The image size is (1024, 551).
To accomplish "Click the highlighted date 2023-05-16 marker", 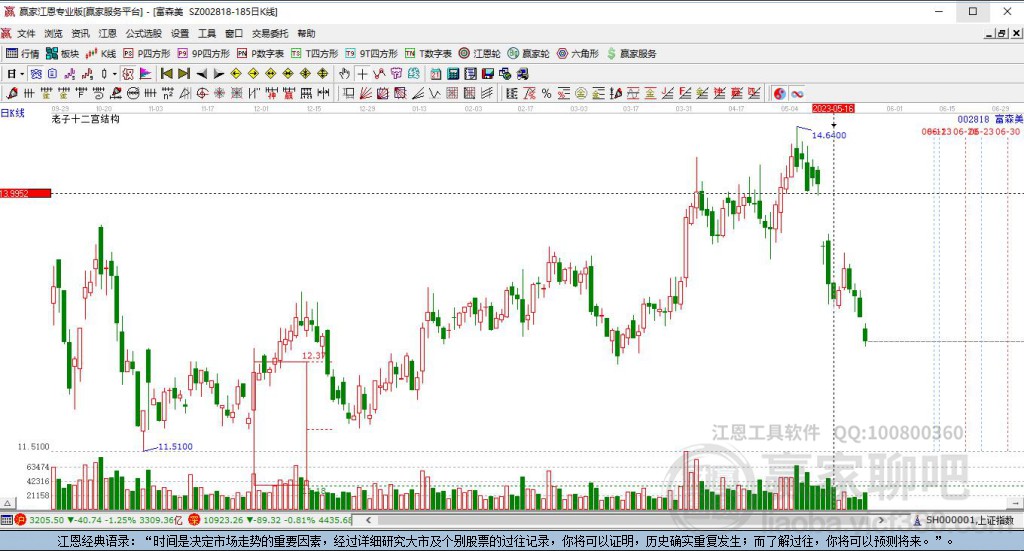I will (x=833, y=108).
